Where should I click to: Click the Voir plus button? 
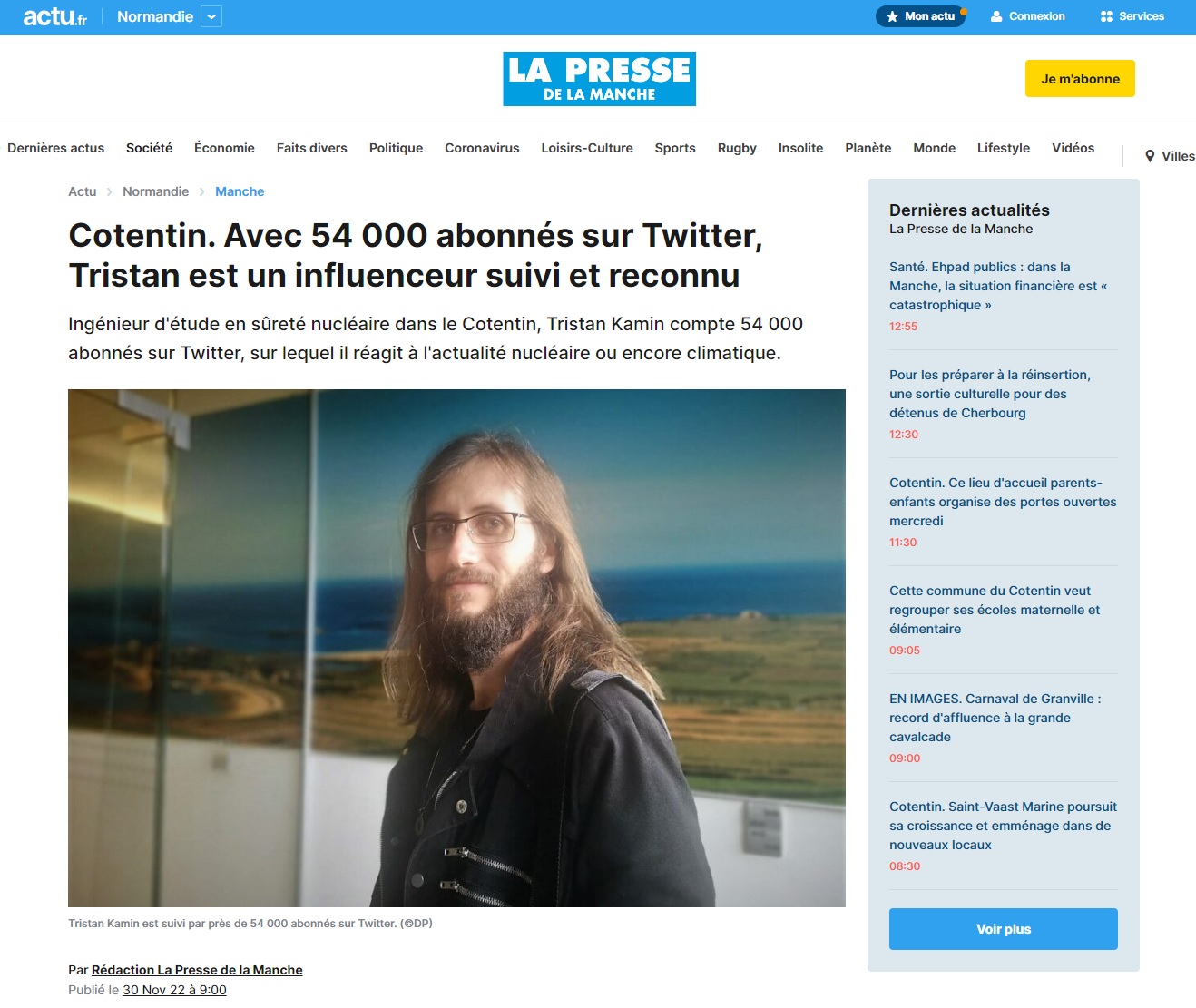coord(1004,929)
